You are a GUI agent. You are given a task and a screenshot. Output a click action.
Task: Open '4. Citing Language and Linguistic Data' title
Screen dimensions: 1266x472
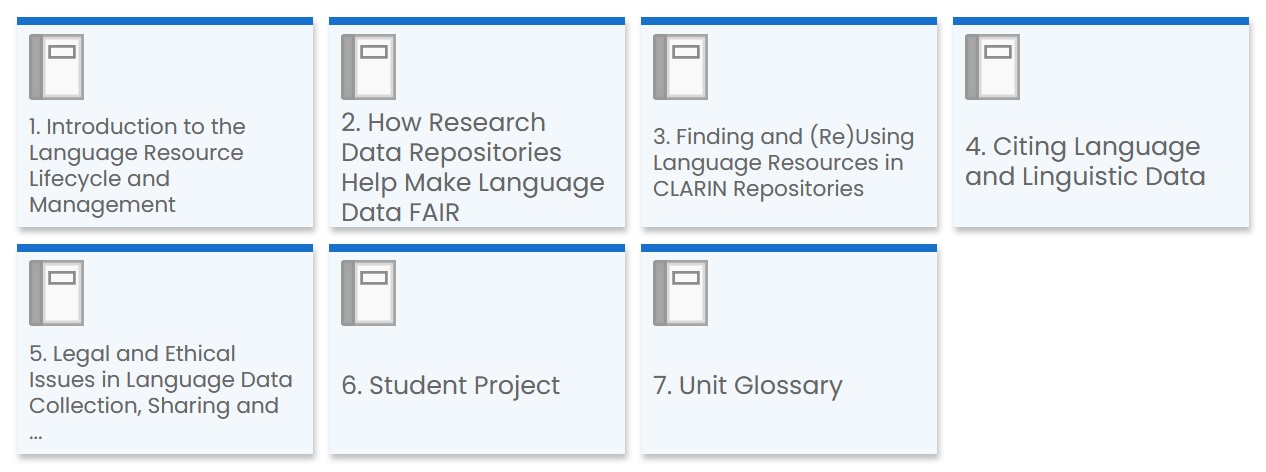pos(1085,162)
